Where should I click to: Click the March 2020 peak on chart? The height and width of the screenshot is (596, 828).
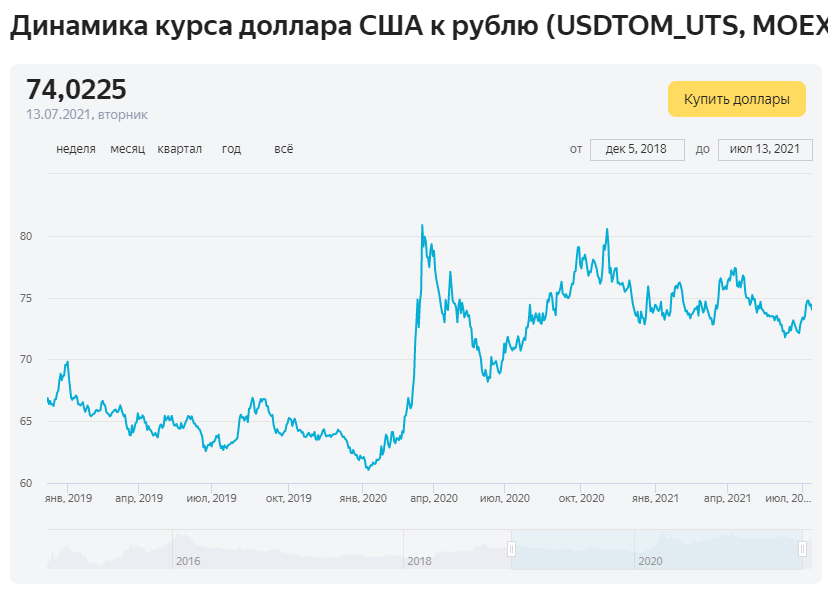coord(422,225)
